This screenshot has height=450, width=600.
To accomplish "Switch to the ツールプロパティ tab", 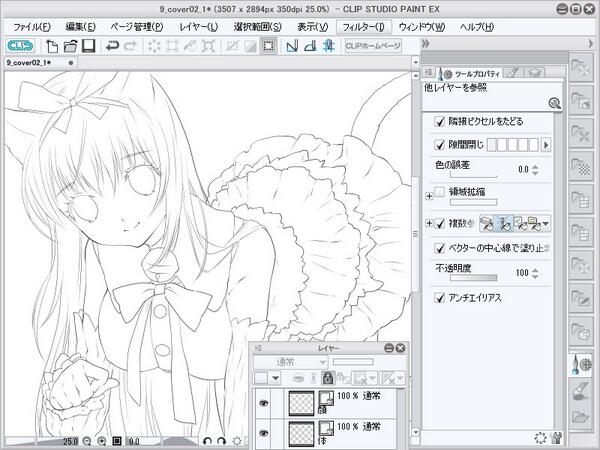I will pos(470,73).
